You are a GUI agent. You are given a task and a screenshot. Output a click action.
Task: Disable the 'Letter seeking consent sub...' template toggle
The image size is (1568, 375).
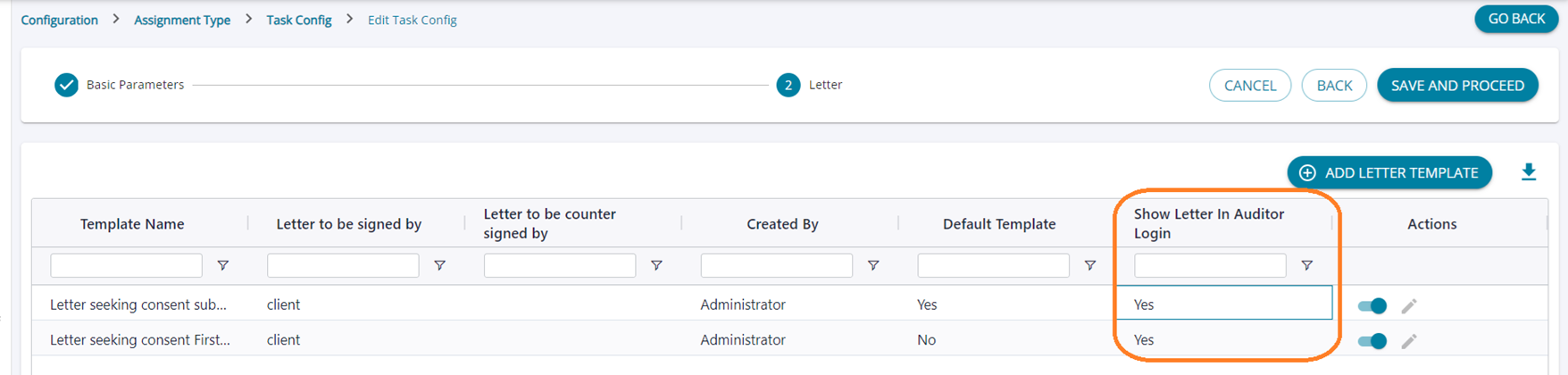click(x=1372, y=306)
